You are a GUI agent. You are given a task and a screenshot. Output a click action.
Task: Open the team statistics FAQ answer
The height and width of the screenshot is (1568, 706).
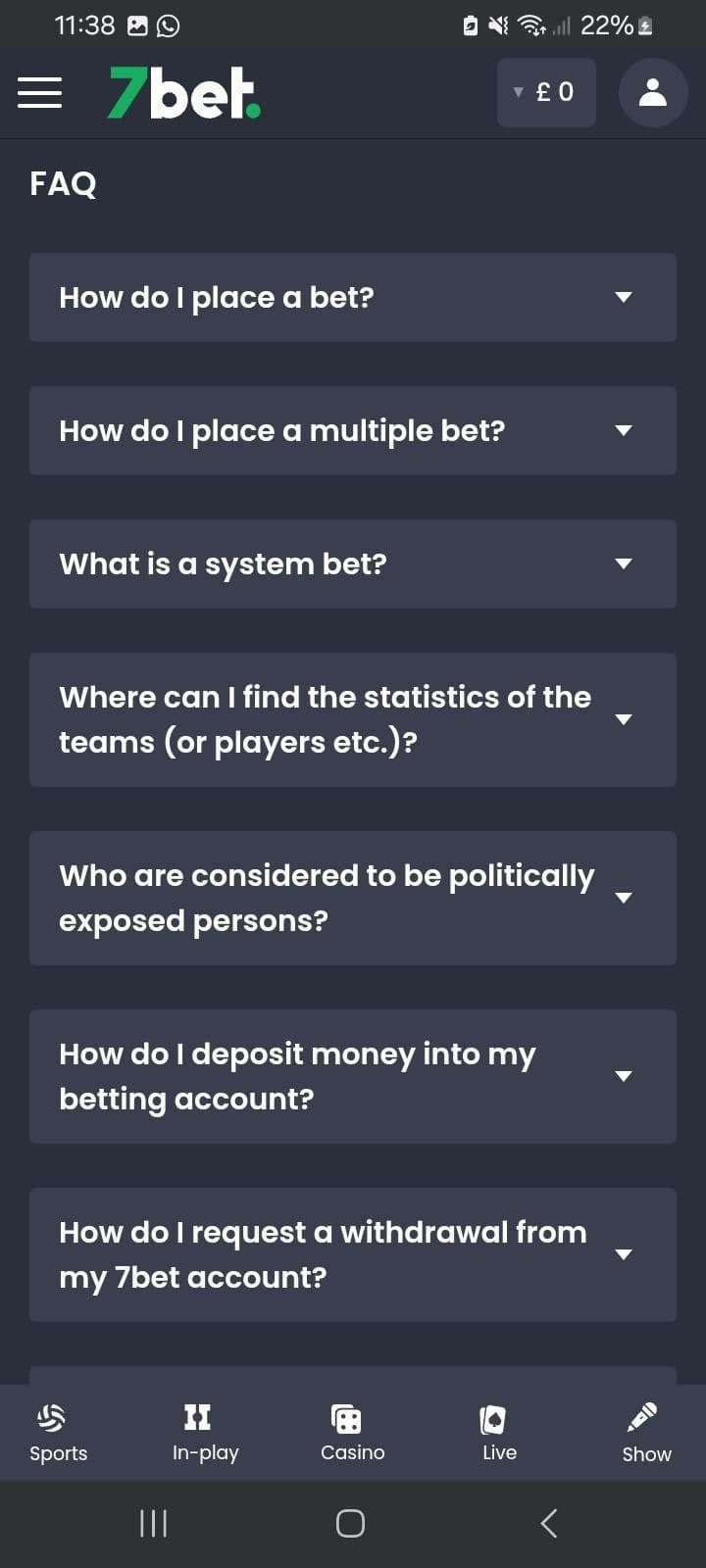click(353, 718)
